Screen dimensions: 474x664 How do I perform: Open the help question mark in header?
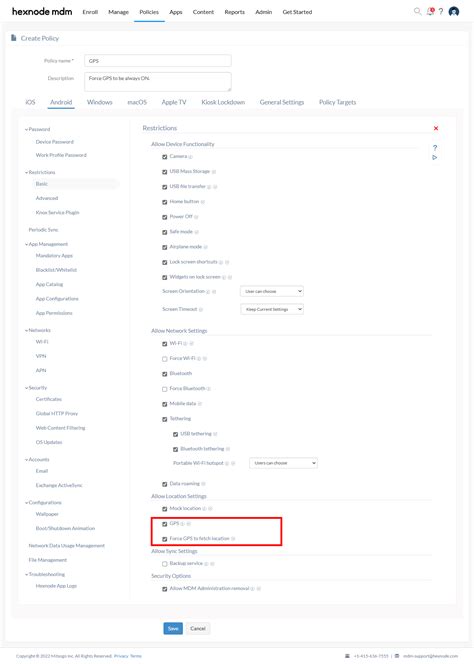pos(441,11)
